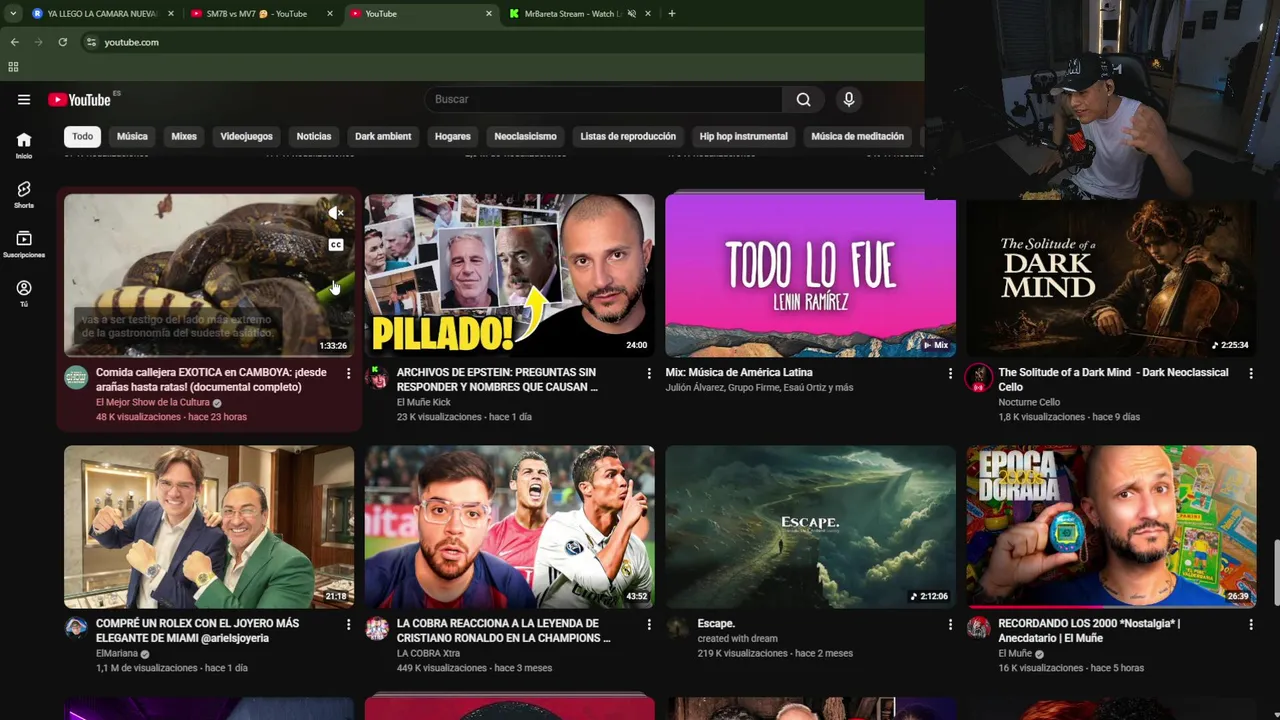The width and height of the screenshot is (1280, 720).
Task: Open options menu for Recordando los 2000 video
Action: click(1250, 624)
